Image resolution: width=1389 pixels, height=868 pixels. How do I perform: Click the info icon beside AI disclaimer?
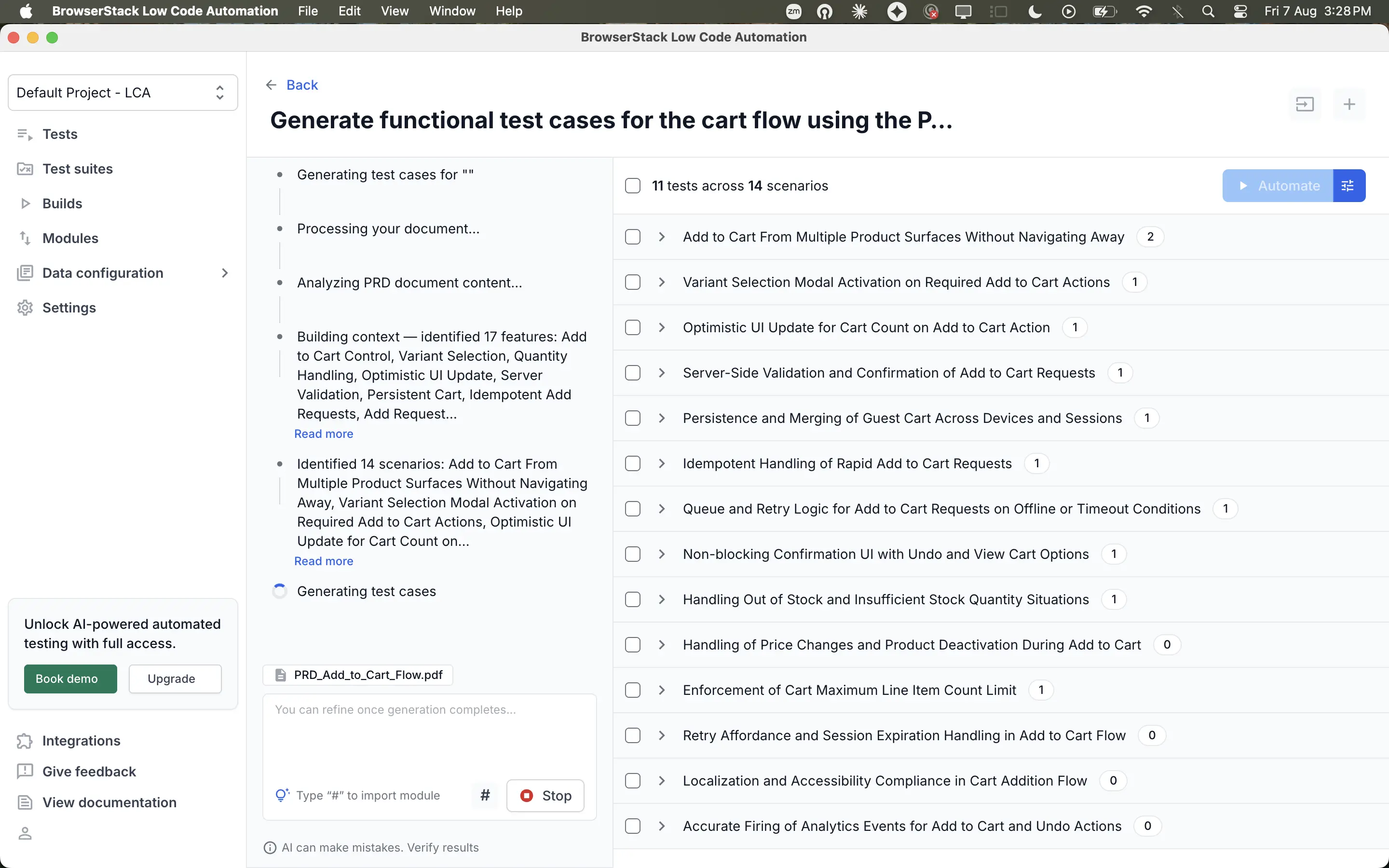270,848
